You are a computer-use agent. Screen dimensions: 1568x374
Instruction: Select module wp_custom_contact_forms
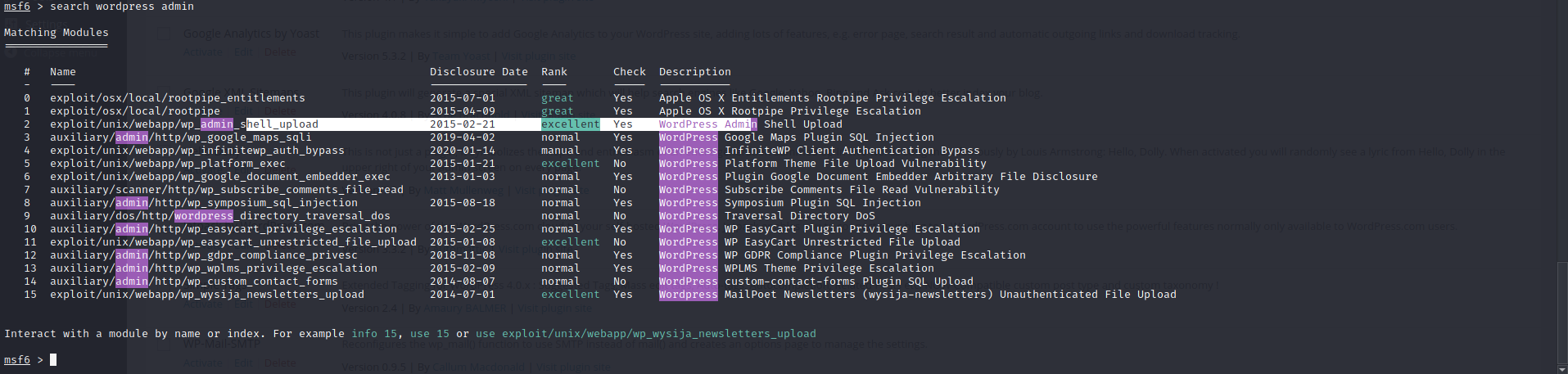click(194, 282)
